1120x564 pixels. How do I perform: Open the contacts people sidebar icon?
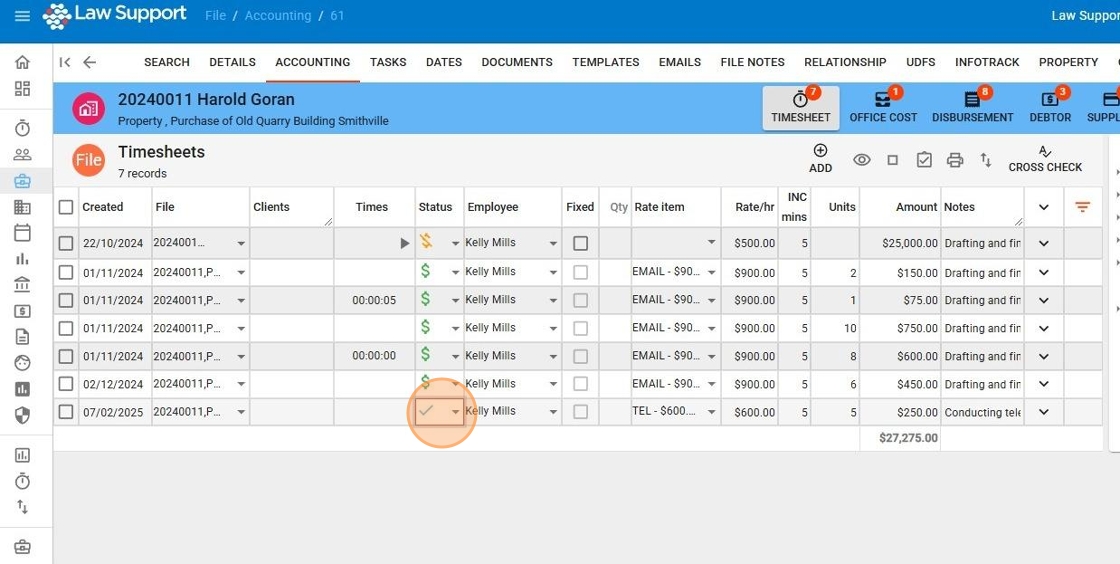click(22, 154)
